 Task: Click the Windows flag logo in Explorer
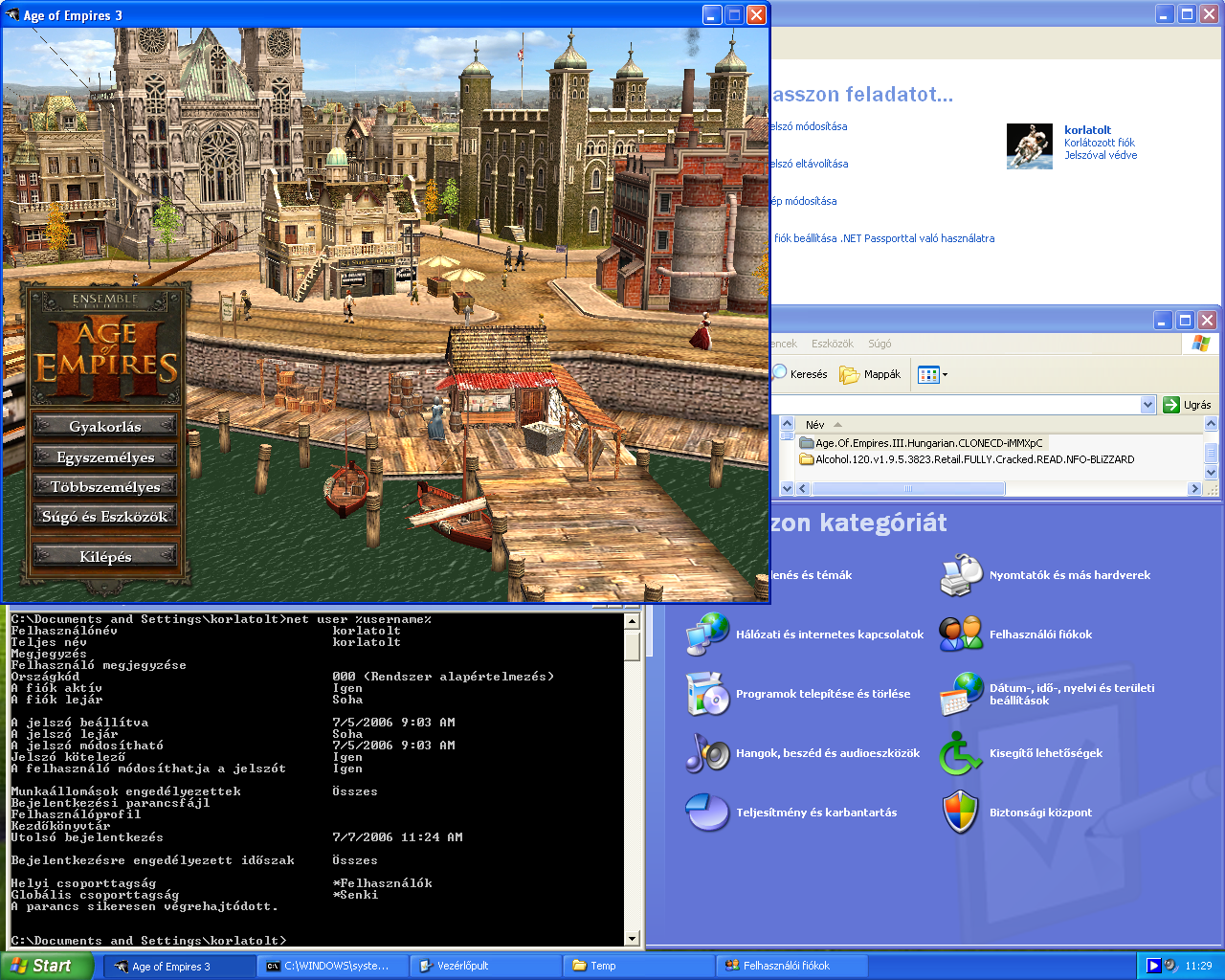pyautogui.click(x=1201, y=344)
